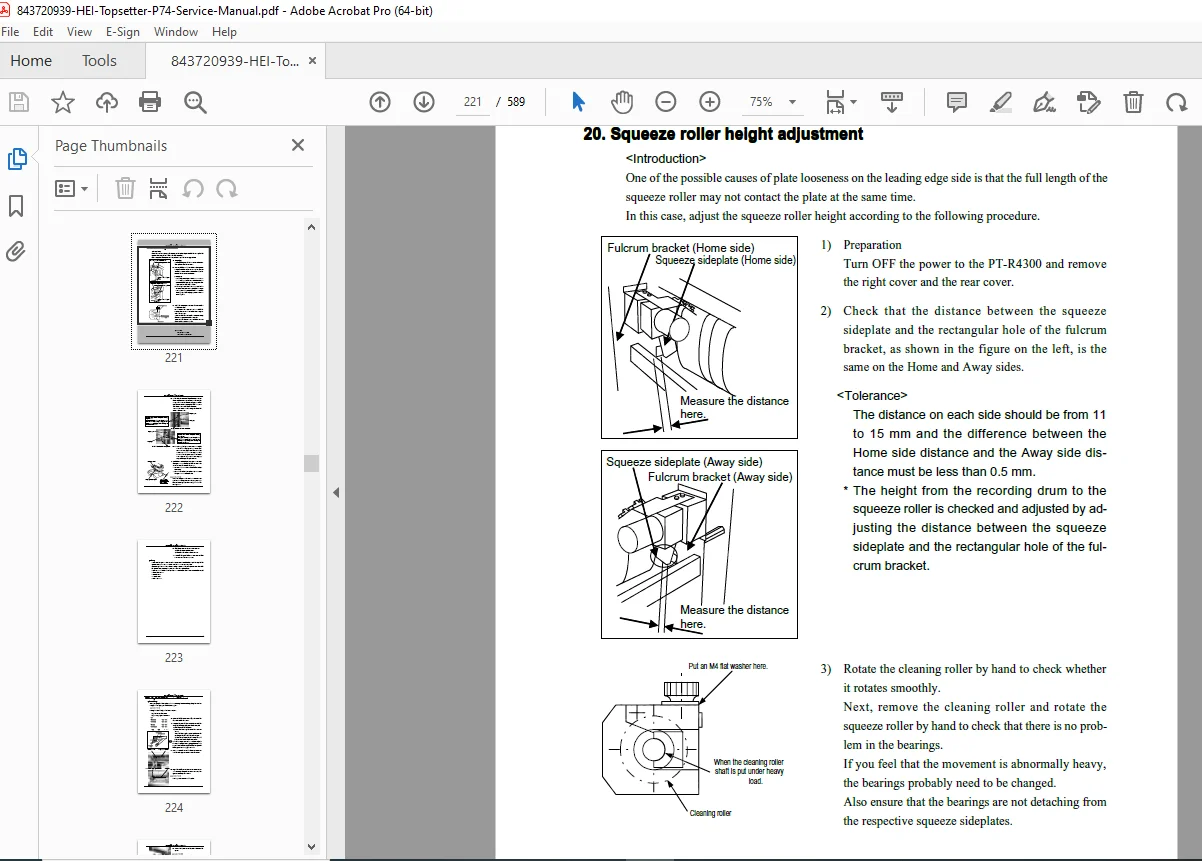1202x861 pixels.
Task: Print the document using the printer icon
Action: click(150, 102)
